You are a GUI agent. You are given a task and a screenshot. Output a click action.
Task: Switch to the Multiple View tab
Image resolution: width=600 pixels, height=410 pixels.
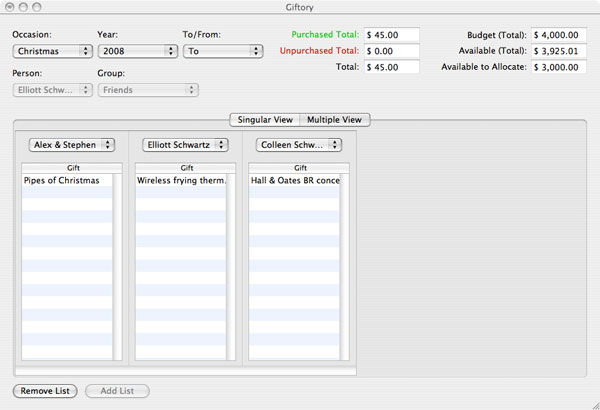pos(336,120)
